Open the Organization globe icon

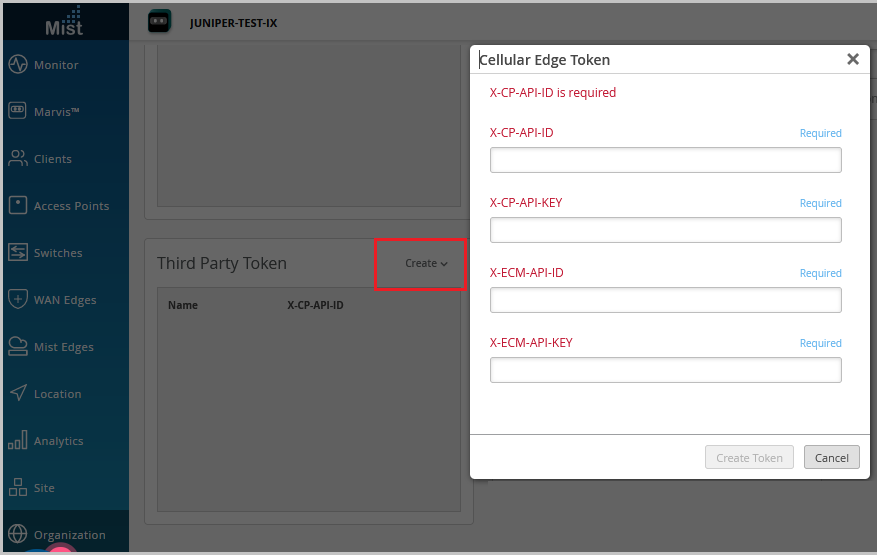point(17,534)
